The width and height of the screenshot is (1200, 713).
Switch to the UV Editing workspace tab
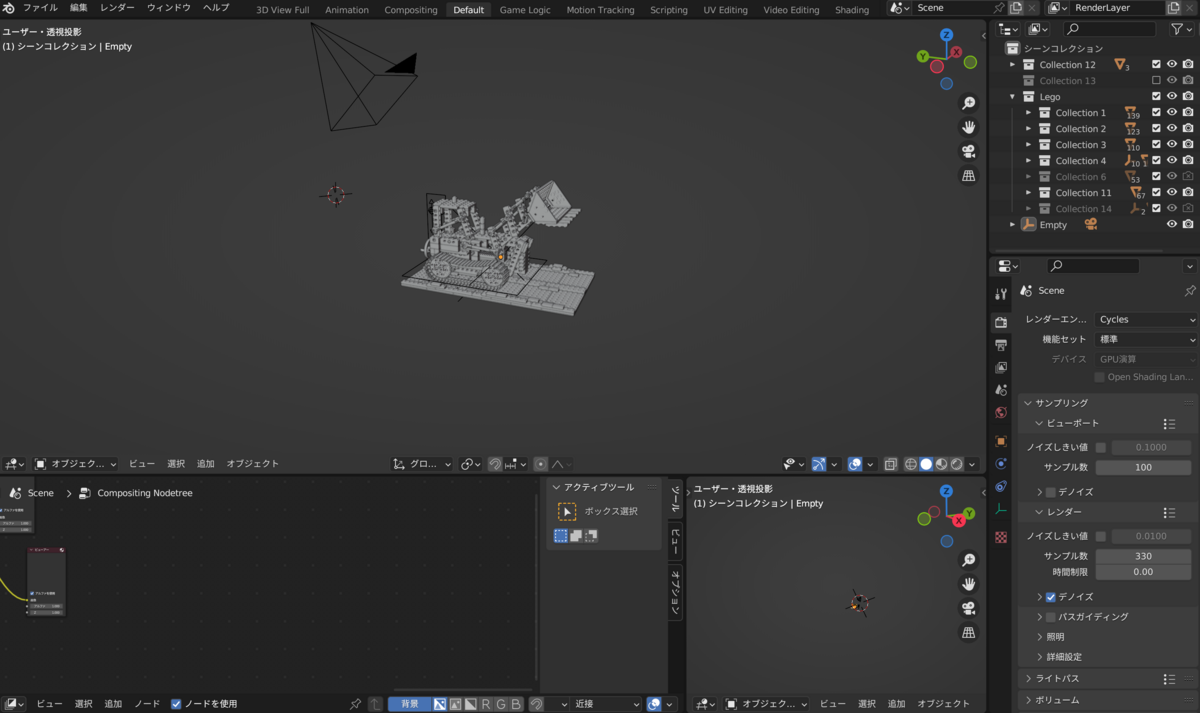tap(725, 10)
